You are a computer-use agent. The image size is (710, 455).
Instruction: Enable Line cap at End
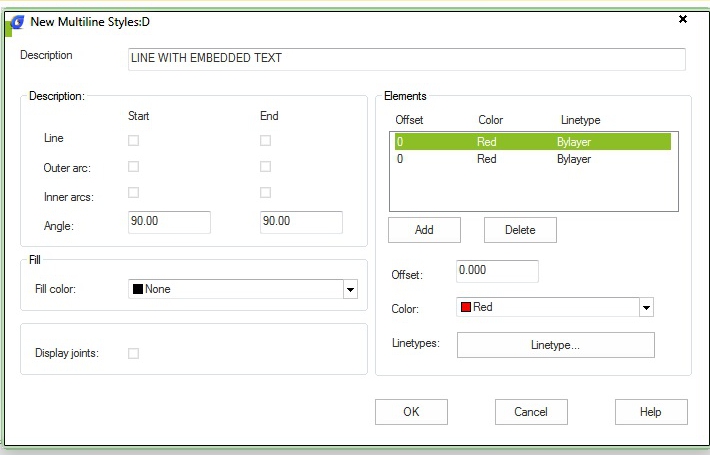pos(265,140)
